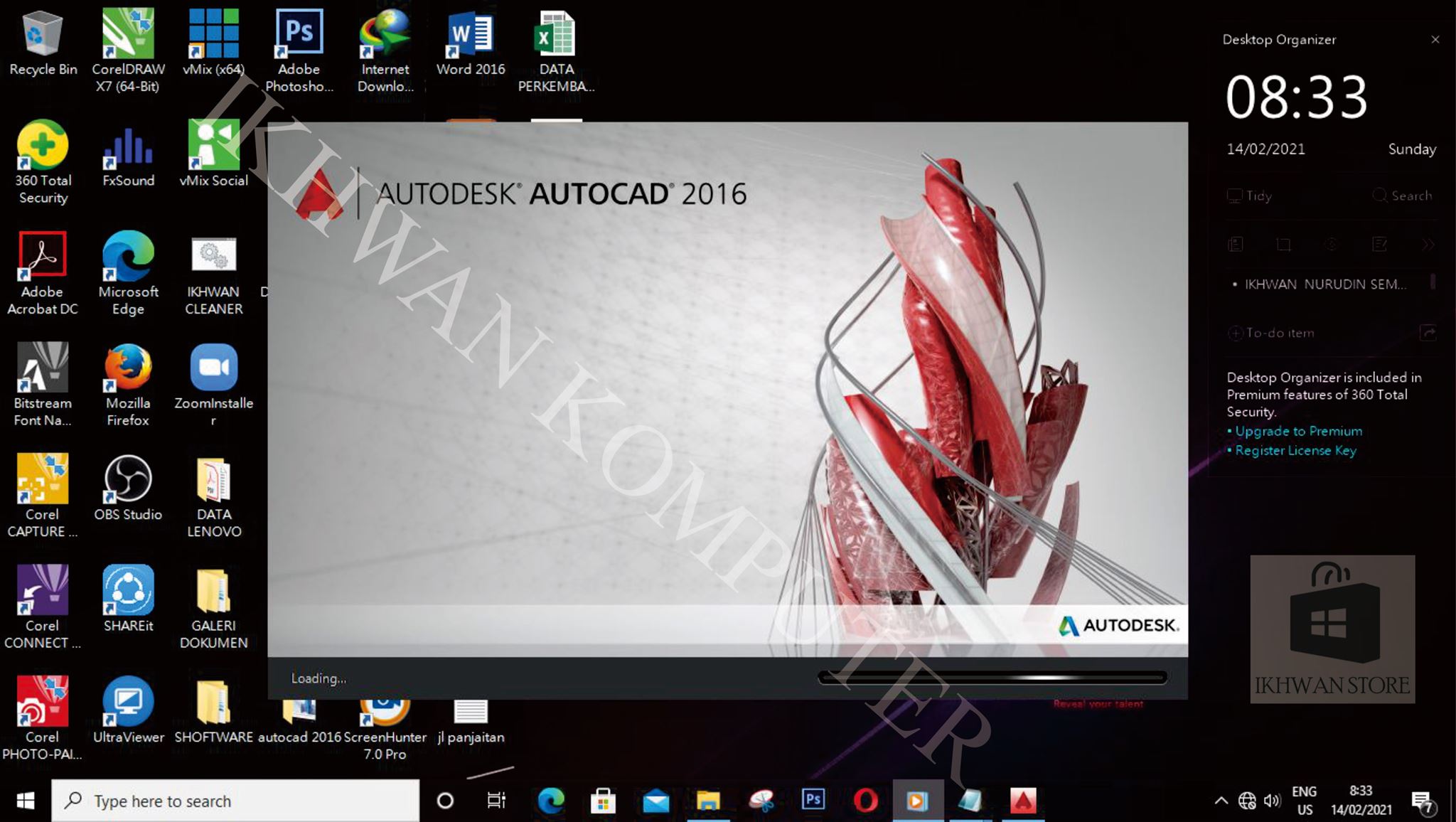Open Microsoft Store from taskbar

point(603,801)
